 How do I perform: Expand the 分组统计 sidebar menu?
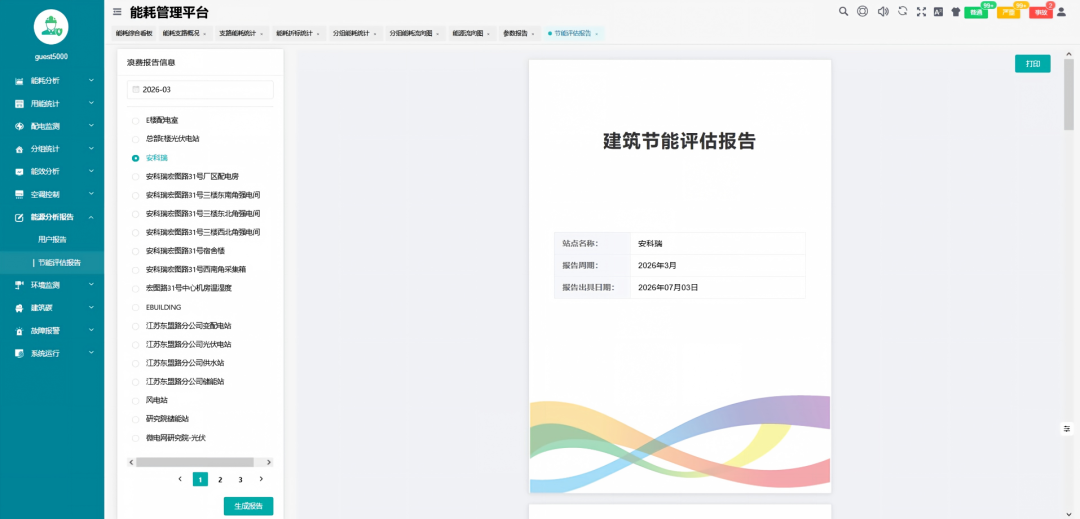click(91, 149)
